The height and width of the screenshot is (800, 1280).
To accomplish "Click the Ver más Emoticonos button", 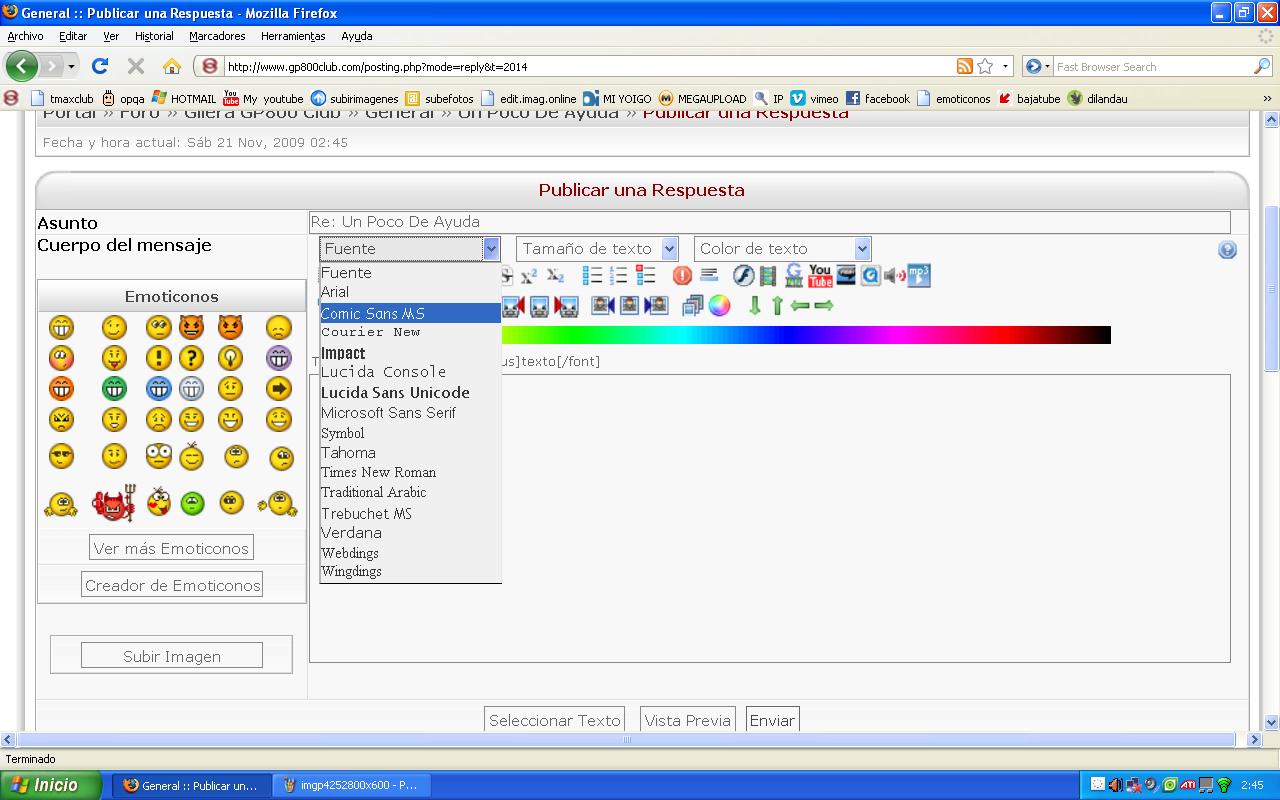I will point(171,548).
